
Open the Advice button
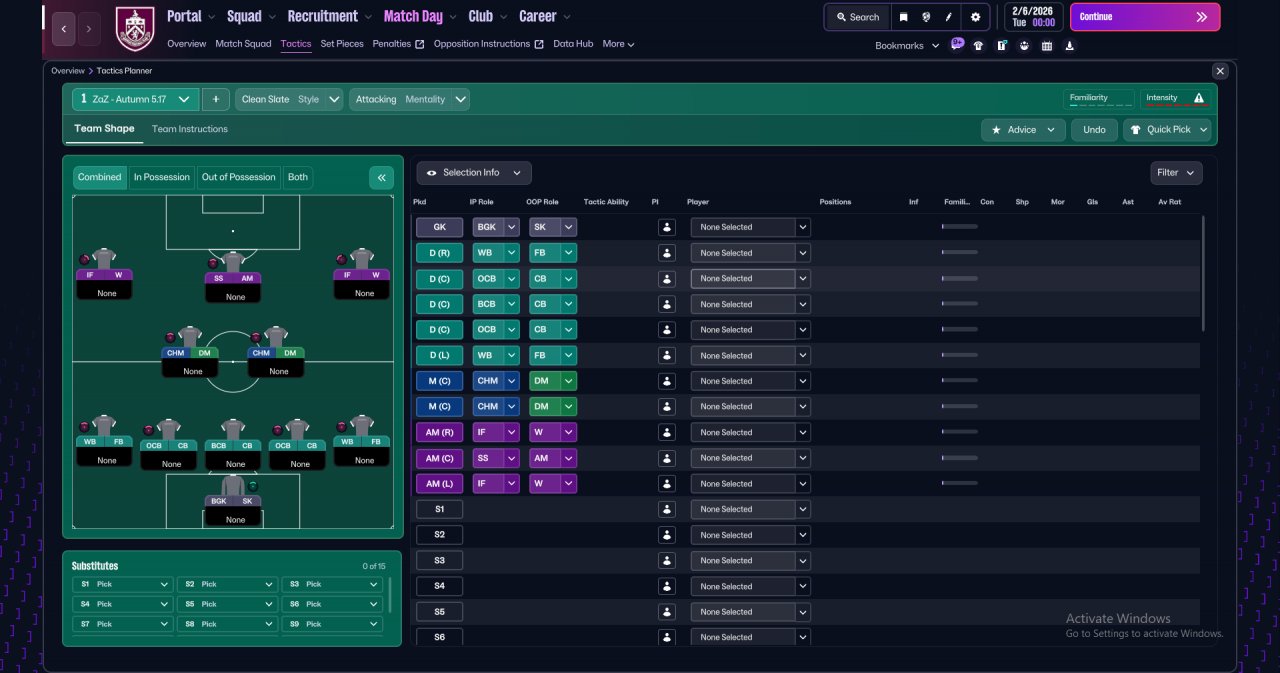[x=1023, y=130]
